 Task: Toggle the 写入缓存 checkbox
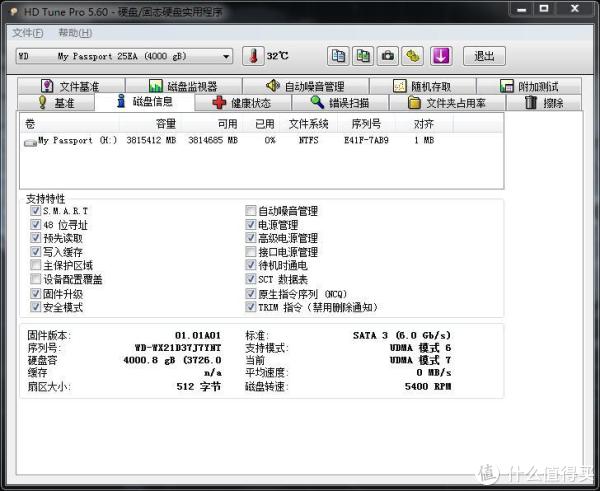click(36, 251)
